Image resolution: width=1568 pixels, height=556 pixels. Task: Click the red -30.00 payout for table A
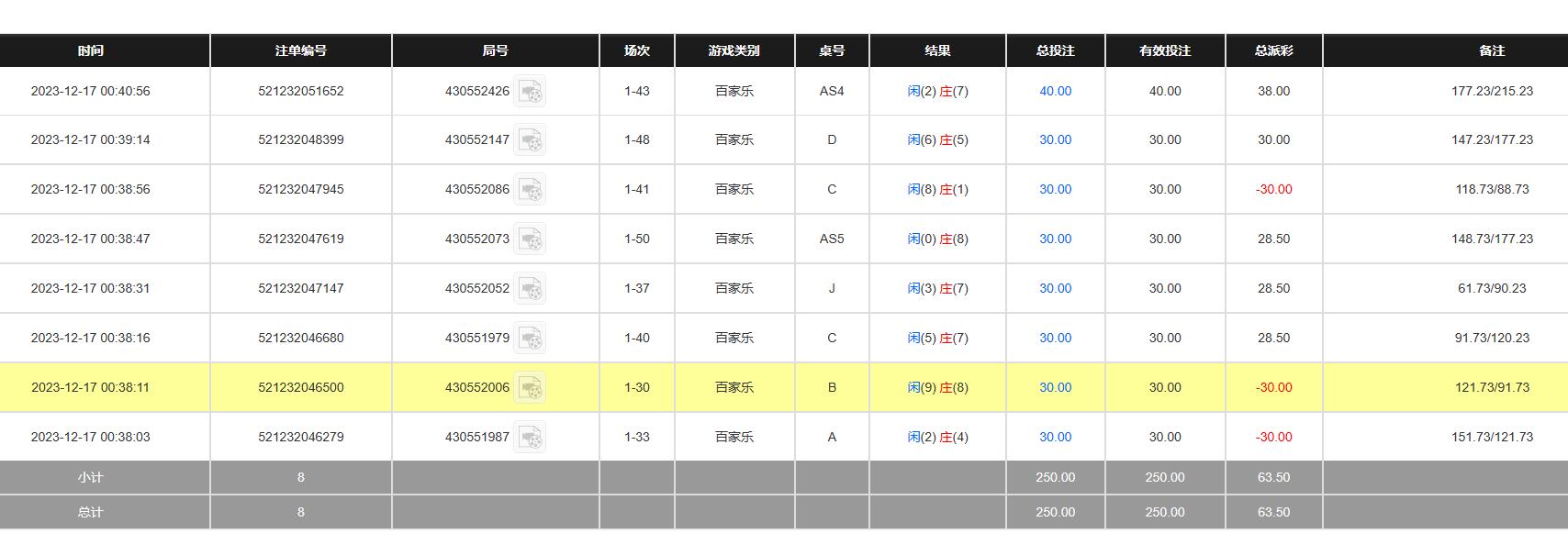[1273, 438]
